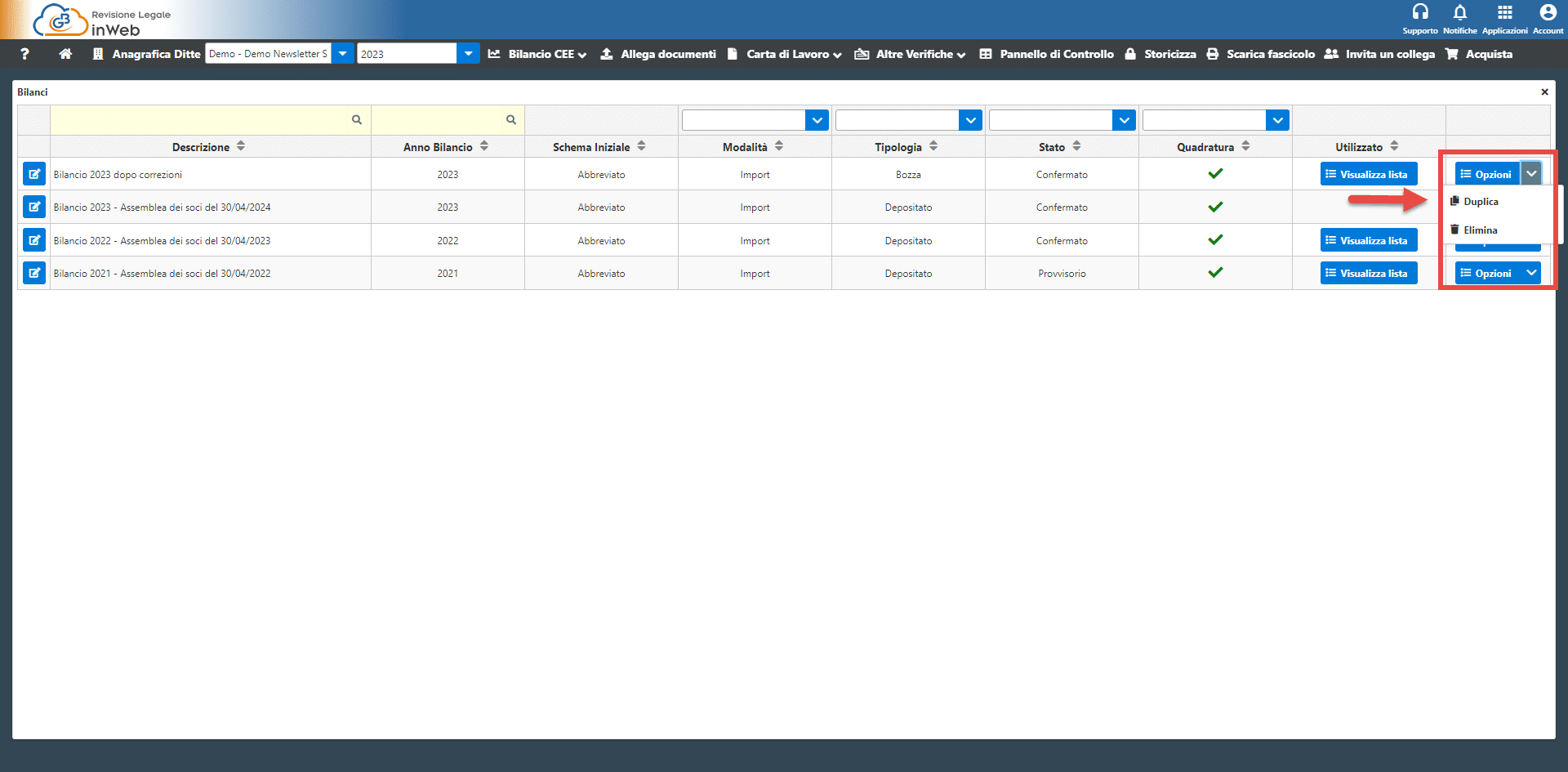This screenshot has height=772, width=1568.
Task: Close the Bilanci panel
Action: [x=1544, y=92]
